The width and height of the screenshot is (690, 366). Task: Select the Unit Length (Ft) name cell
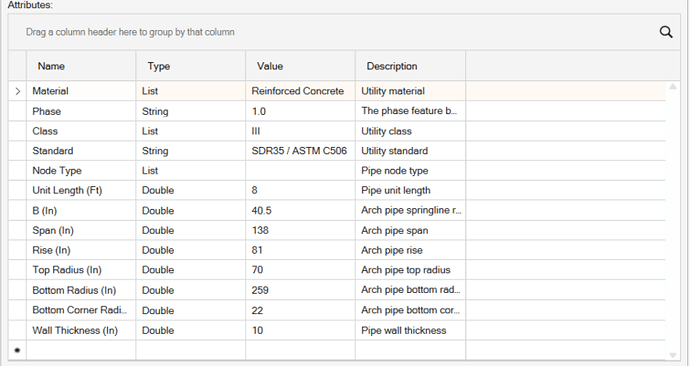pyautogui.click(x=81, y=190)
